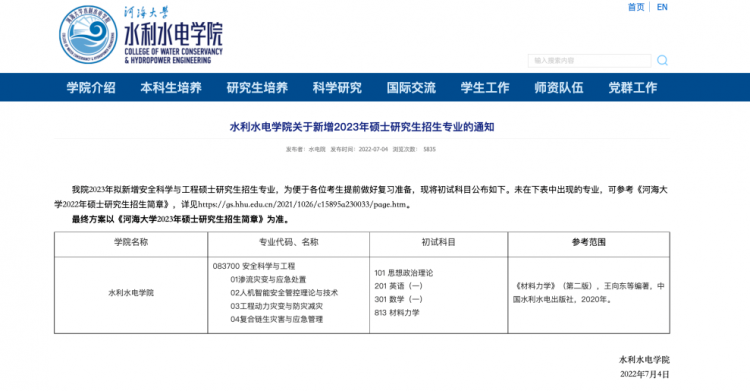The height and width of the screenshot is (391, 750).
Task: Click the 水利水电学院 college name banner
Action: [x=173, y=35]
